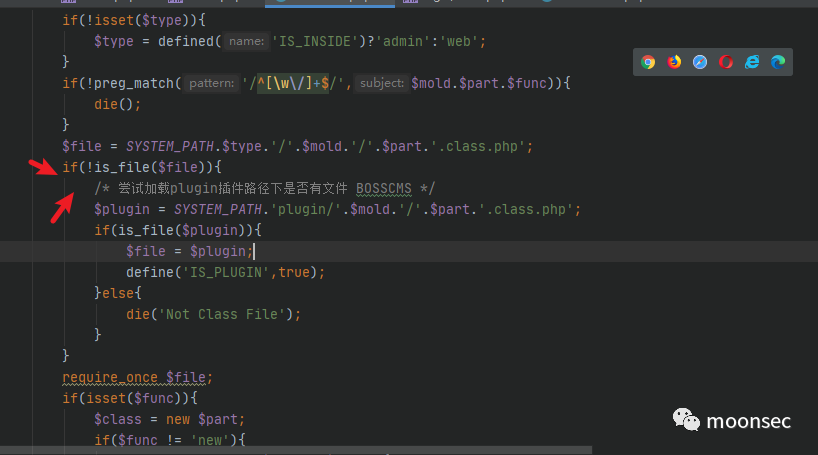Open preview in Internet Explorer
Screen dimensions: 818x455
[752, 62]
